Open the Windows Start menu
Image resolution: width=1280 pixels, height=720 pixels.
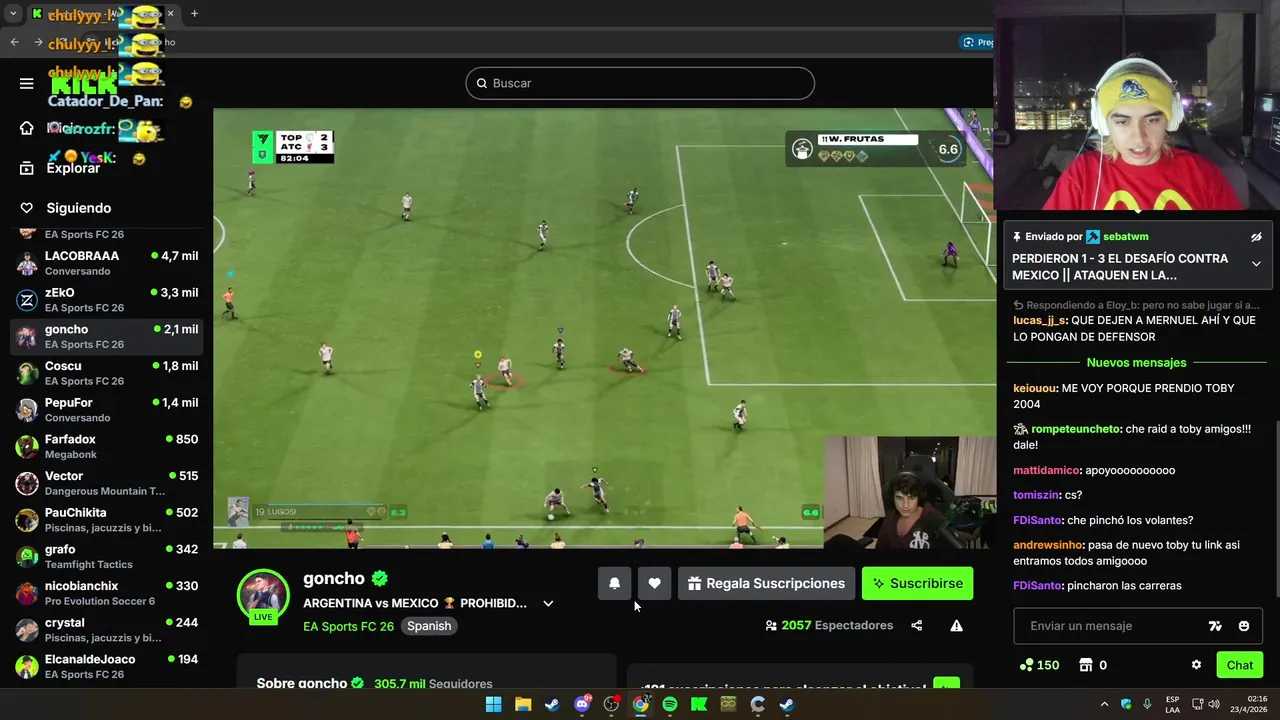pyautogui.click(x=493, y=704)
